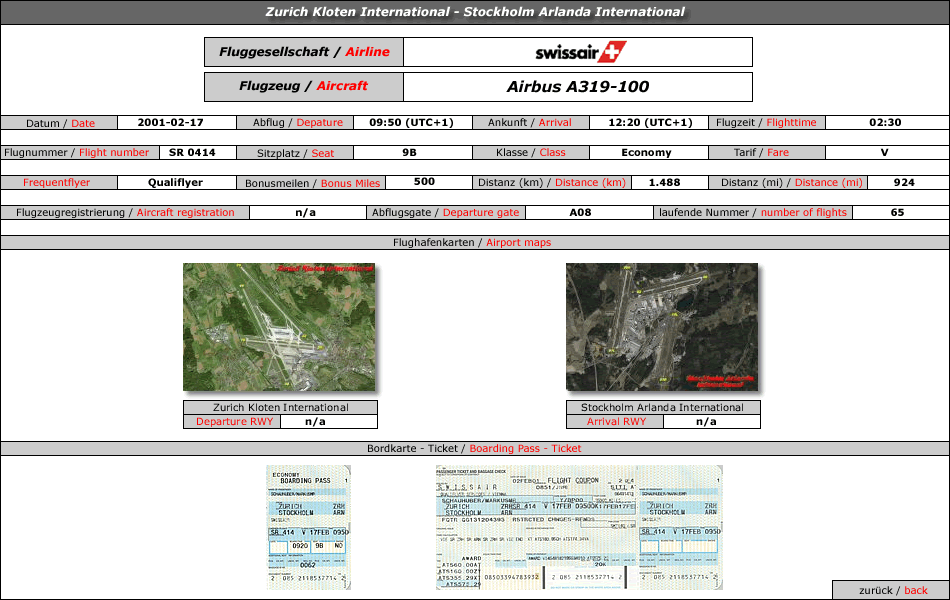Click the Ankunft / Arrival label
This screenshot has width=950, height=600.
[530, 122]
